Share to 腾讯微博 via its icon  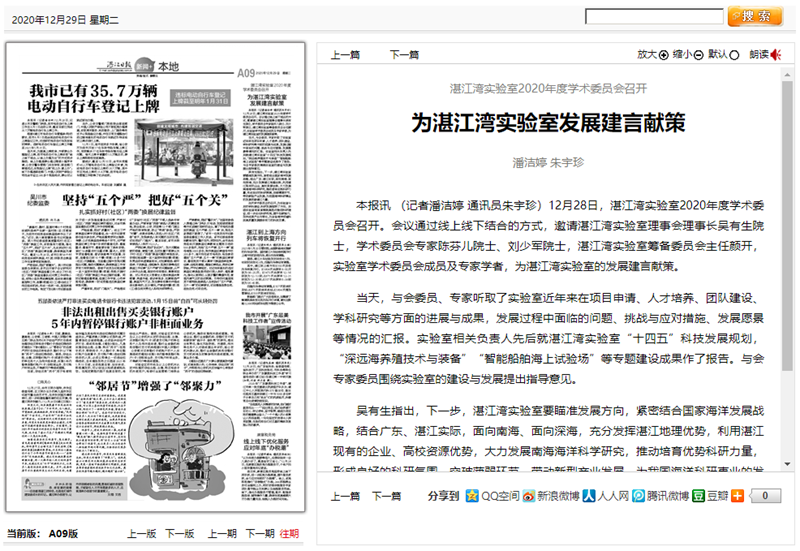(x=638, y=496)
